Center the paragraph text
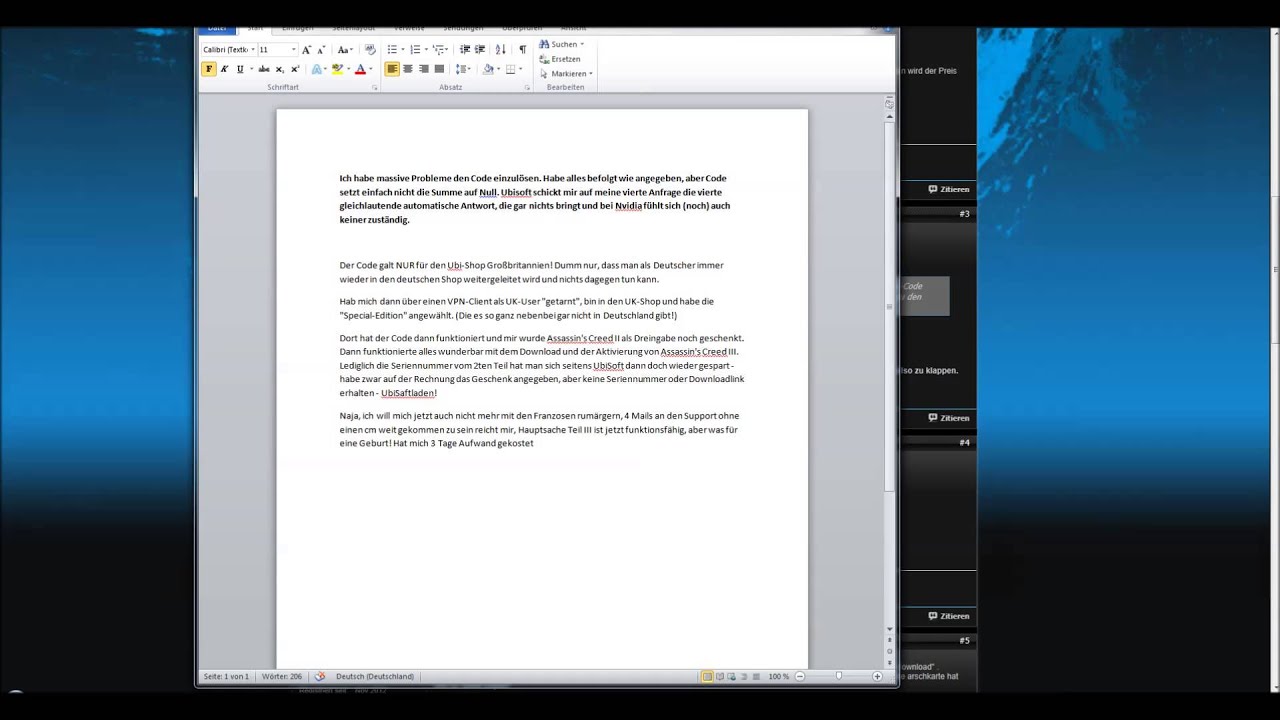Screen dimensions: 1280x720 coord(408,69)
